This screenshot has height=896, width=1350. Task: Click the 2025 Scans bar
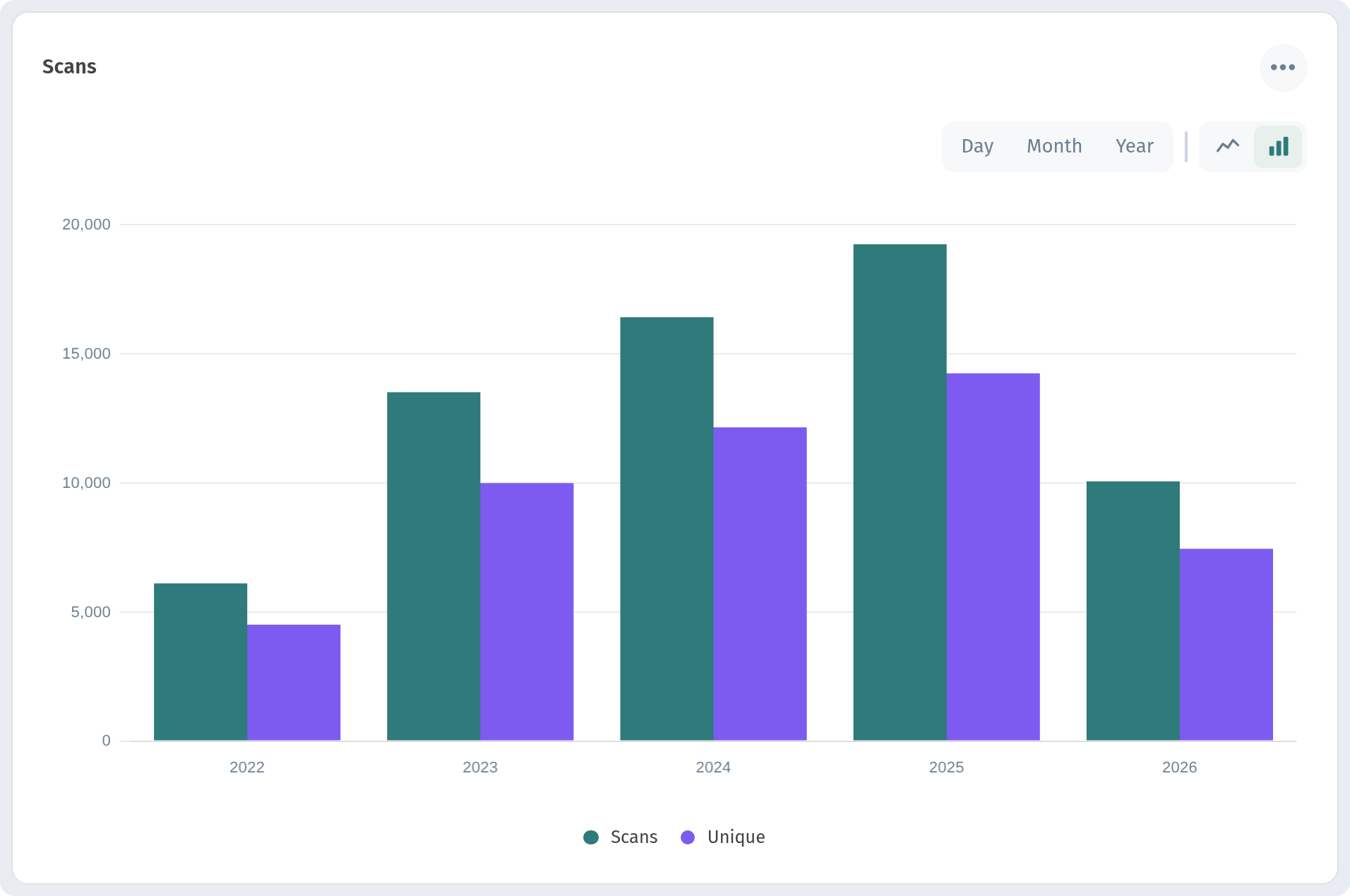(x=900, y=492)
